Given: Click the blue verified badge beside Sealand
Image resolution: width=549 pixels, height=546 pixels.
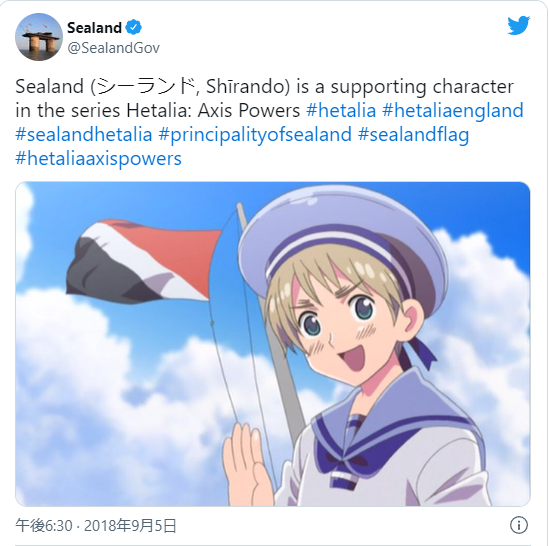Looking at the screenshot, I should (x=133, y=27).
